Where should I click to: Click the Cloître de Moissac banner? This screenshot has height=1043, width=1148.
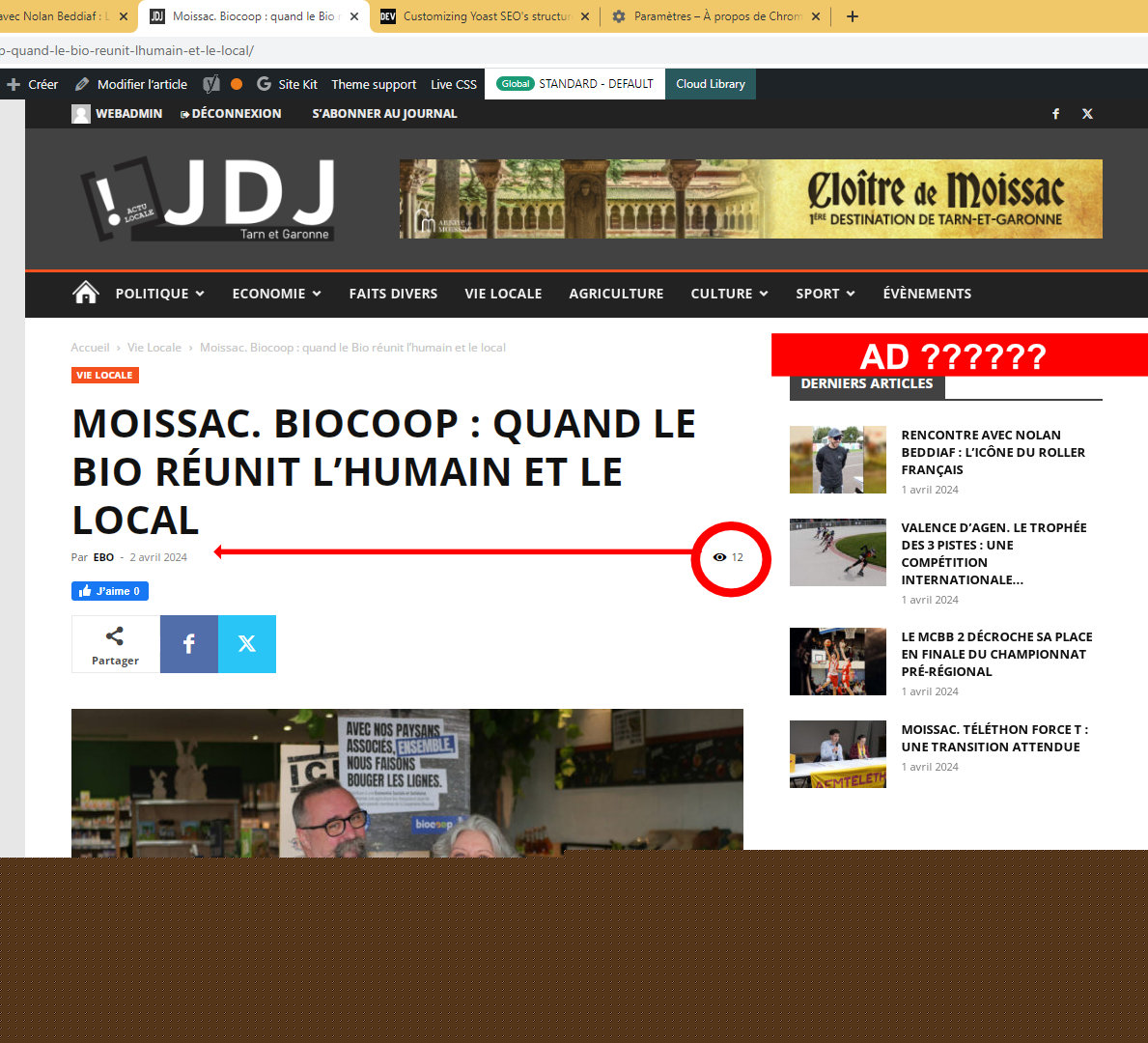(750, 199)
